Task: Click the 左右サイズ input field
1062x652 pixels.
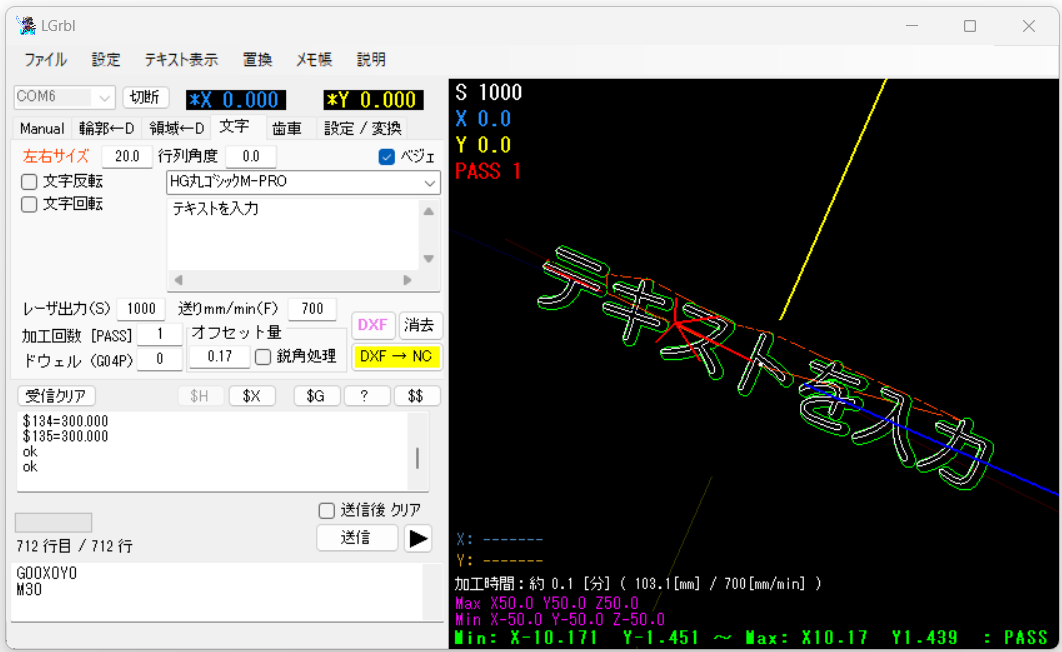Action: [x=127, y=156]
